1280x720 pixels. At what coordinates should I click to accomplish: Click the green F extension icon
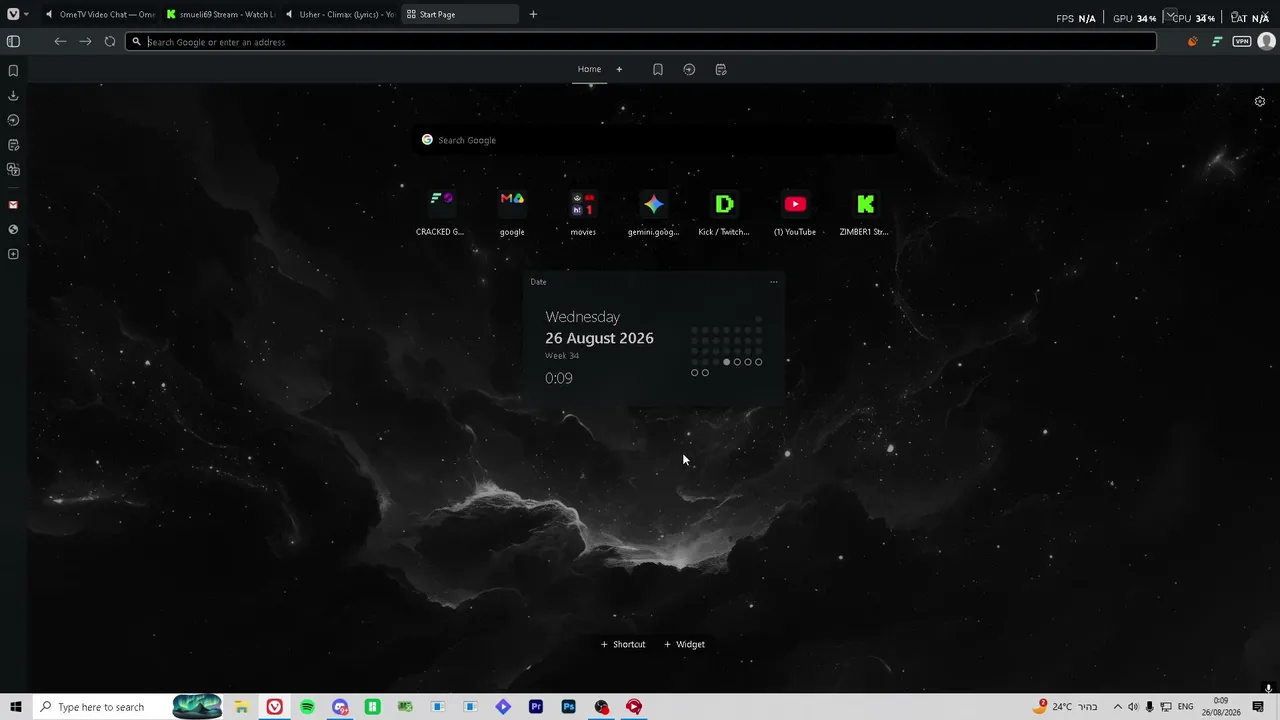coord(1217,41)
